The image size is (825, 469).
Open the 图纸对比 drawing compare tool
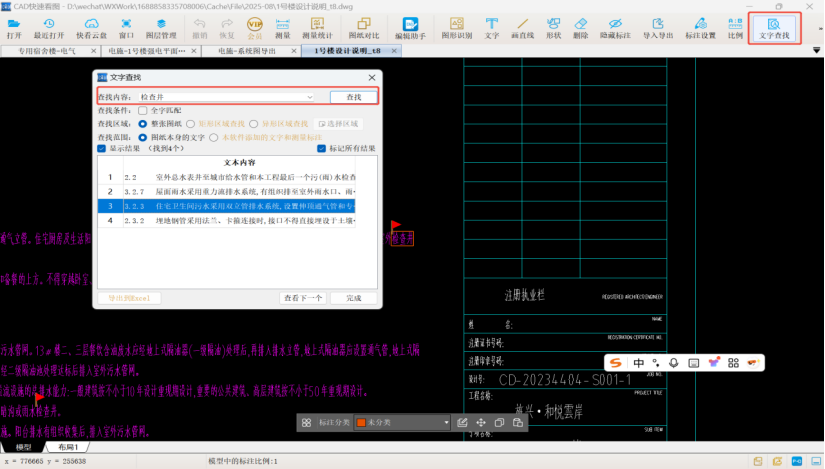tap(364, 27)
